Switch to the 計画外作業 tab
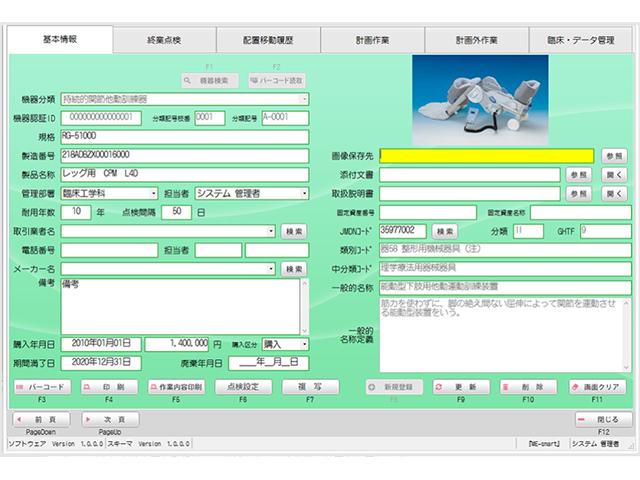 pos(477,40)
